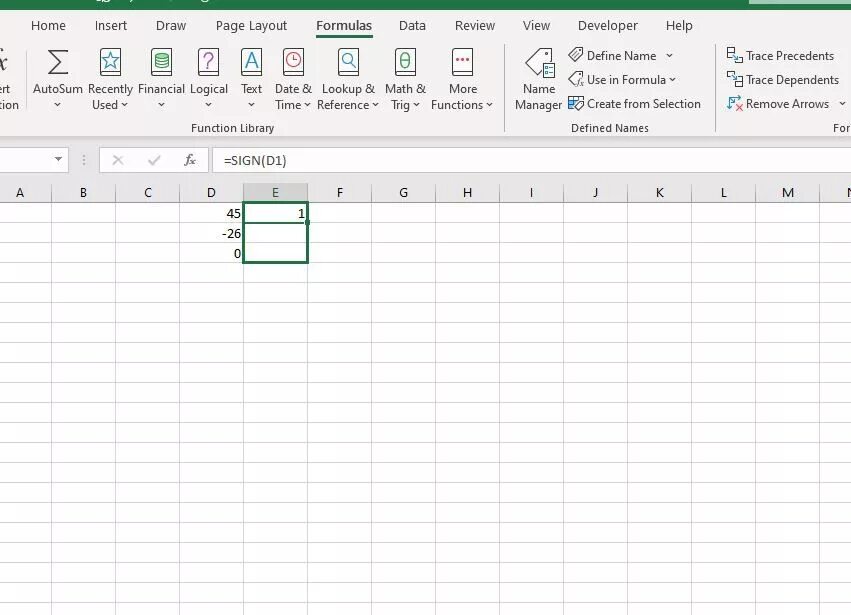
Task: Click the fx Insert Function icon in the formula bar
Action: 189,160
